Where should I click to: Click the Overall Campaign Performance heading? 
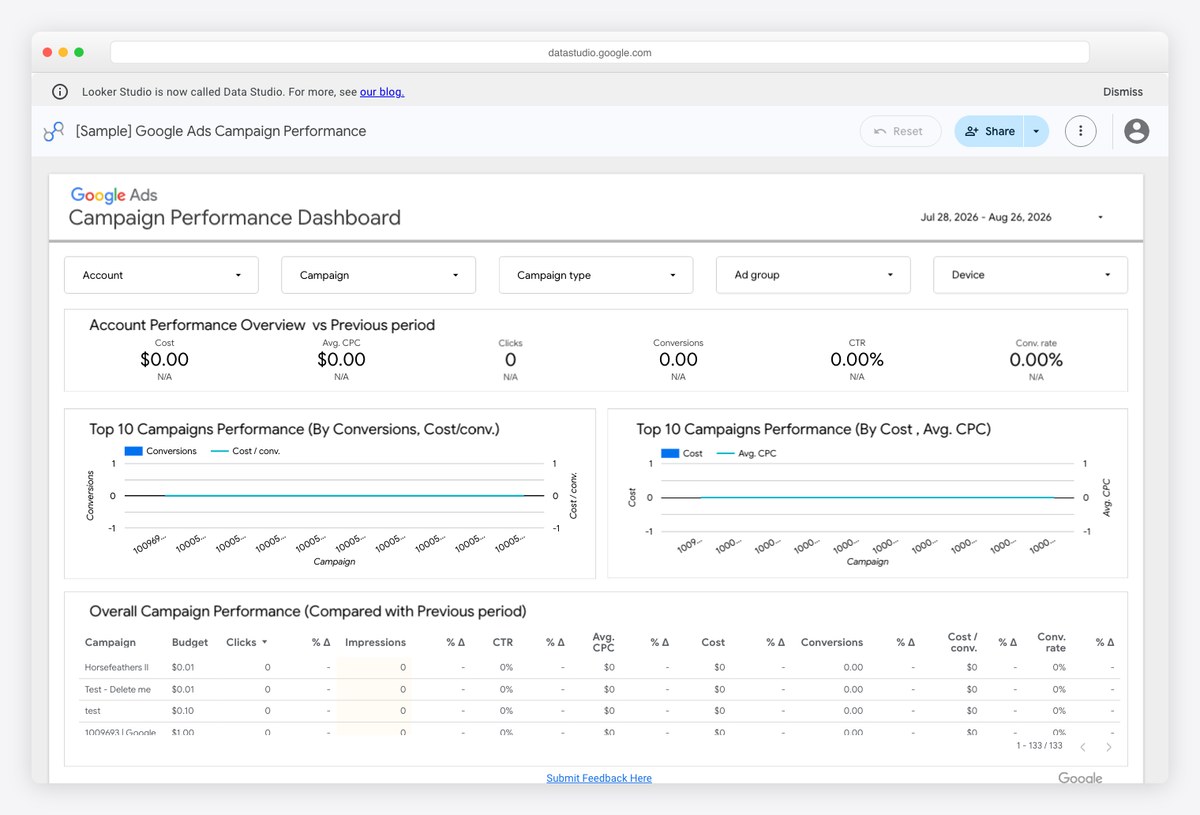[x=308, y=611]
